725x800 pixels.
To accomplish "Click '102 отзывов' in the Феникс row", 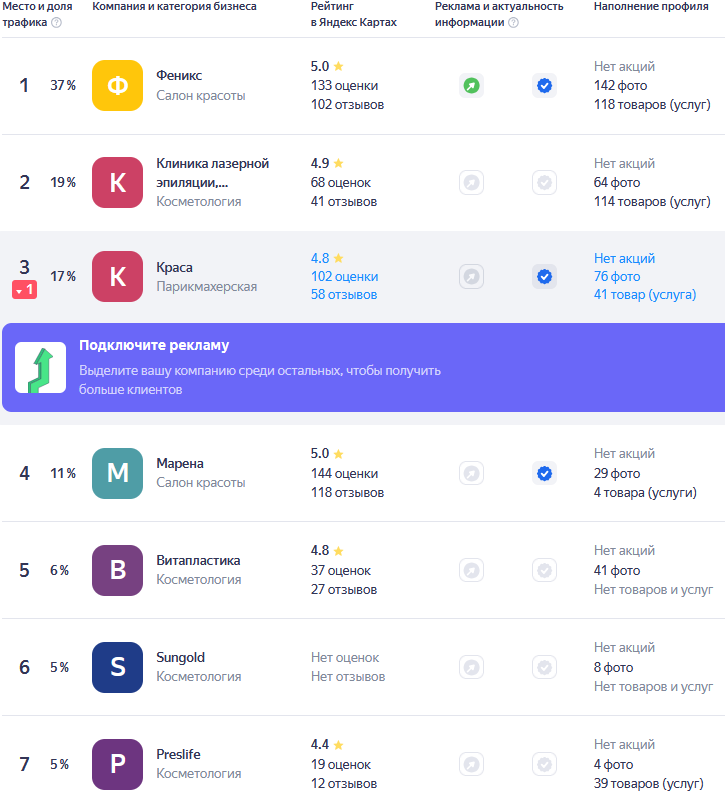I will [x=347, y=105].
